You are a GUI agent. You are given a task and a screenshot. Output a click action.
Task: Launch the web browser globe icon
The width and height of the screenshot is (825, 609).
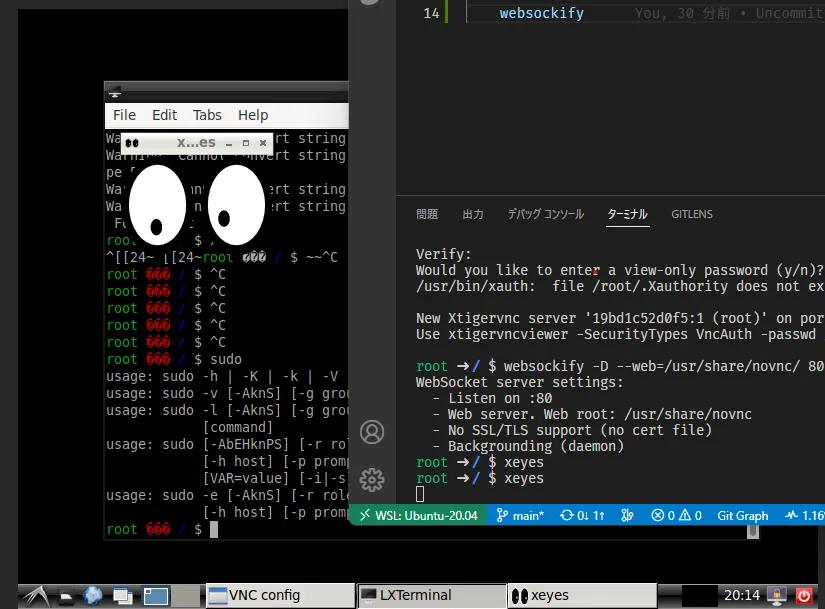coord(93,596)
